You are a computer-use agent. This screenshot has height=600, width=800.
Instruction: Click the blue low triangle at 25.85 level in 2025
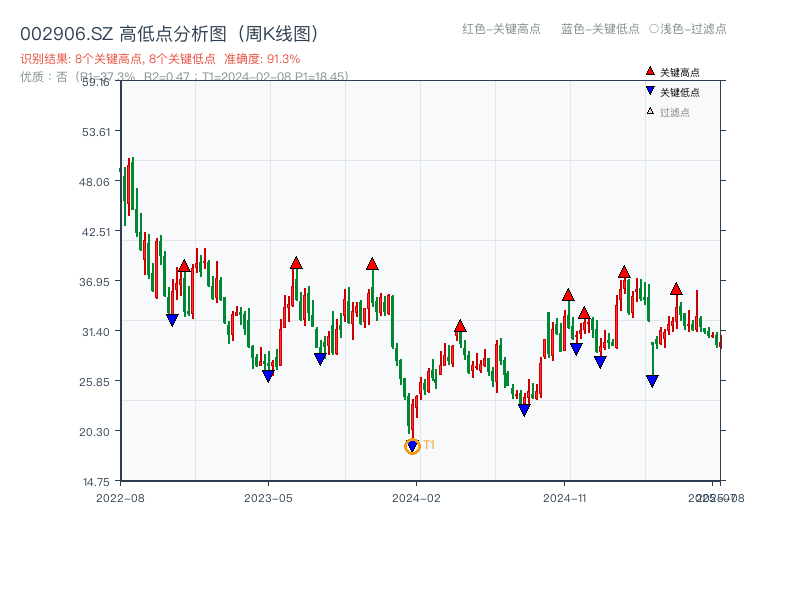[x=652, y=381]
